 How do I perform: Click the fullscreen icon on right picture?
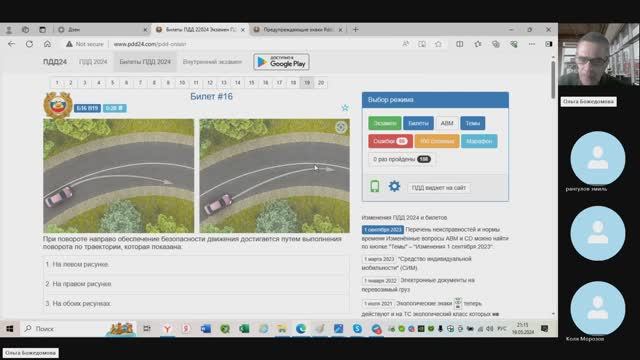point(340,127)
